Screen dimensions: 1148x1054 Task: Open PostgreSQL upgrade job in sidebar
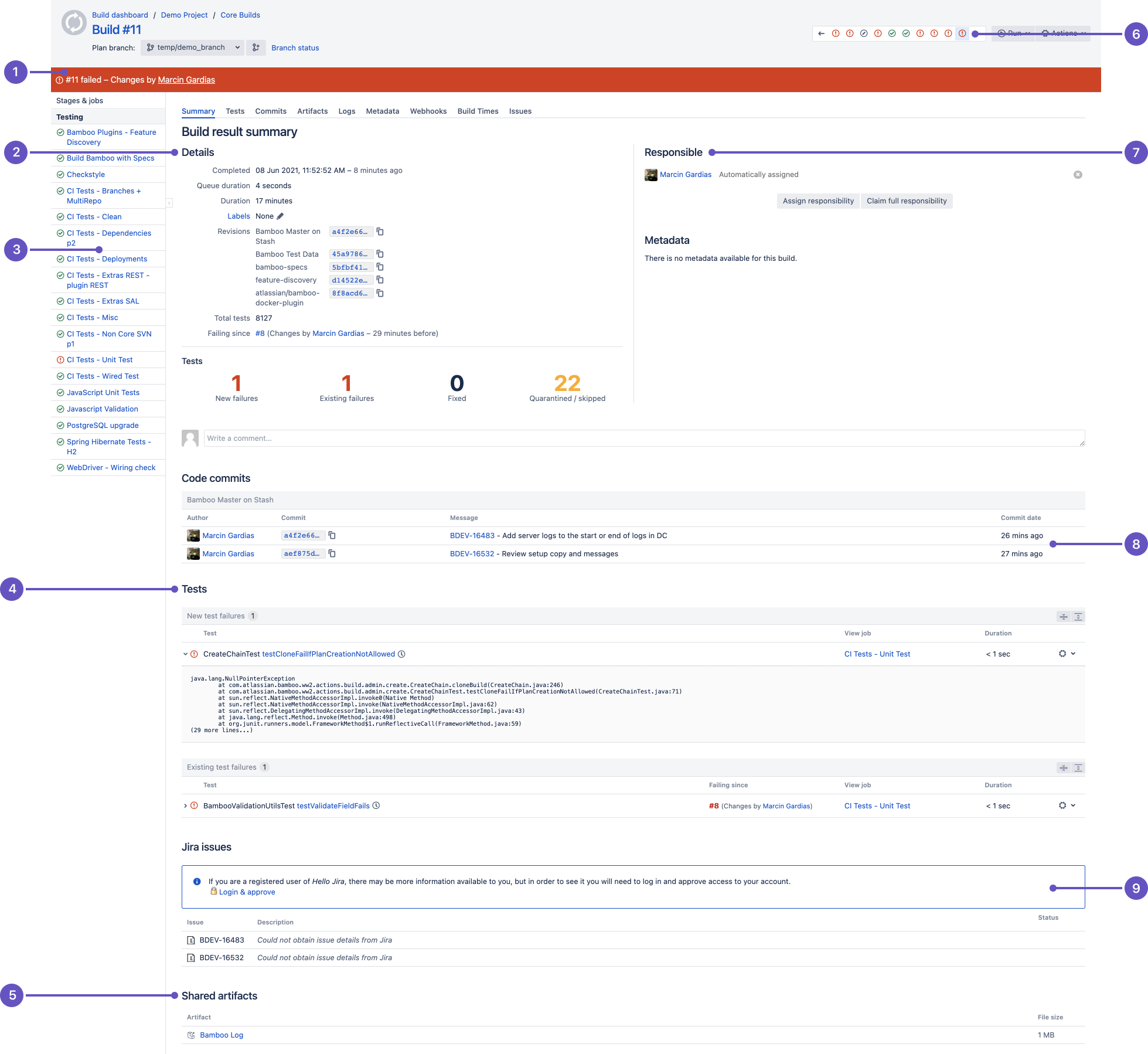103,426
